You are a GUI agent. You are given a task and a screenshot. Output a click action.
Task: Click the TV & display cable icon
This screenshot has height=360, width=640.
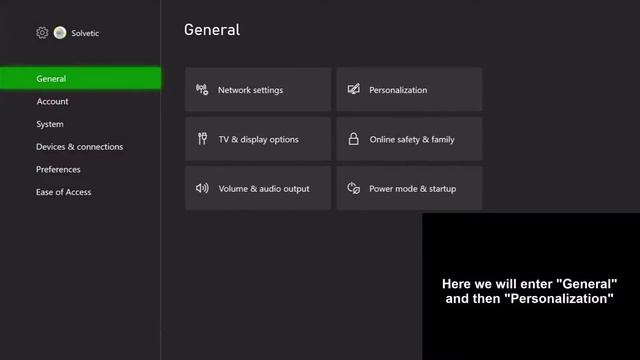click(x=202, y=139)
